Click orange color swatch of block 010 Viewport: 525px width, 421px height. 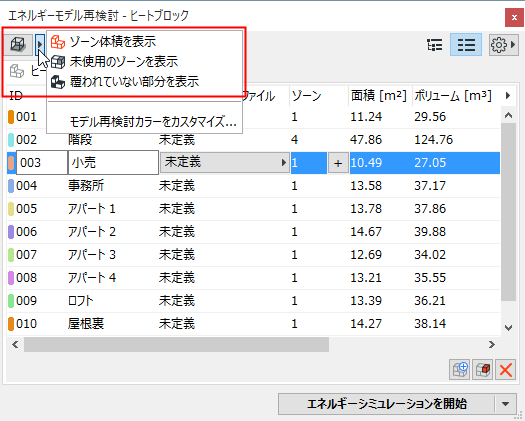11,324
